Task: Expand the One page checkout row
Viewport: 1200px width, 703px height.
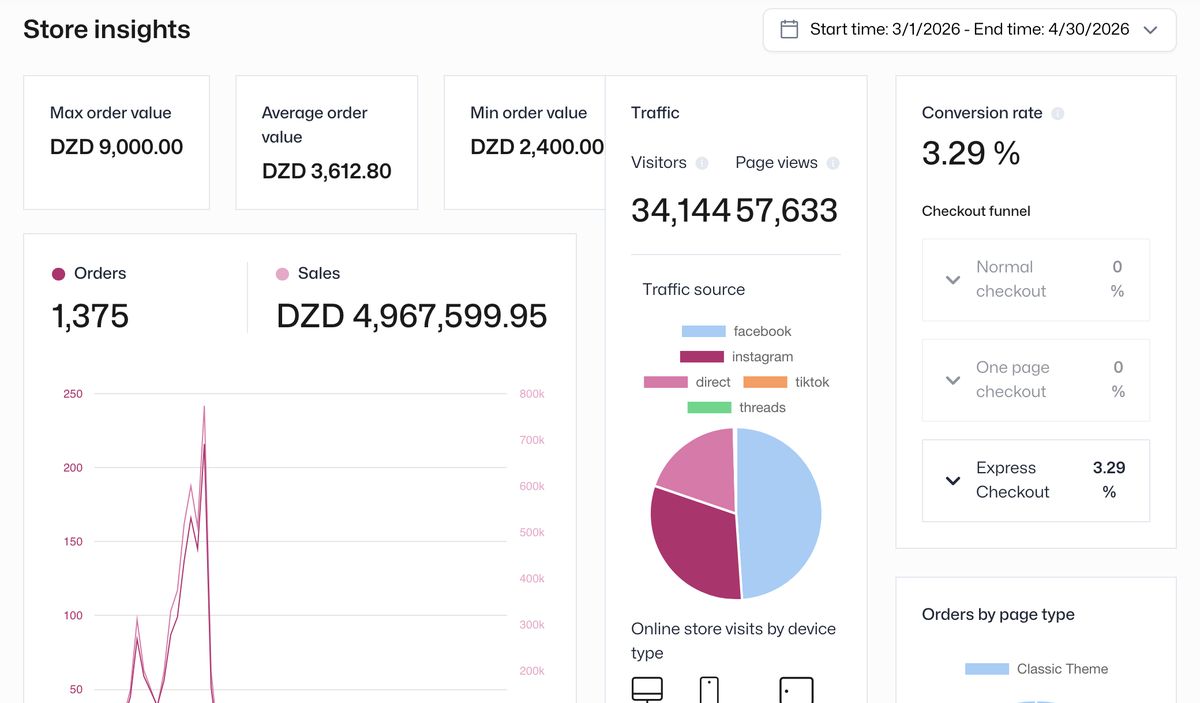Action: pos(1036,380)
